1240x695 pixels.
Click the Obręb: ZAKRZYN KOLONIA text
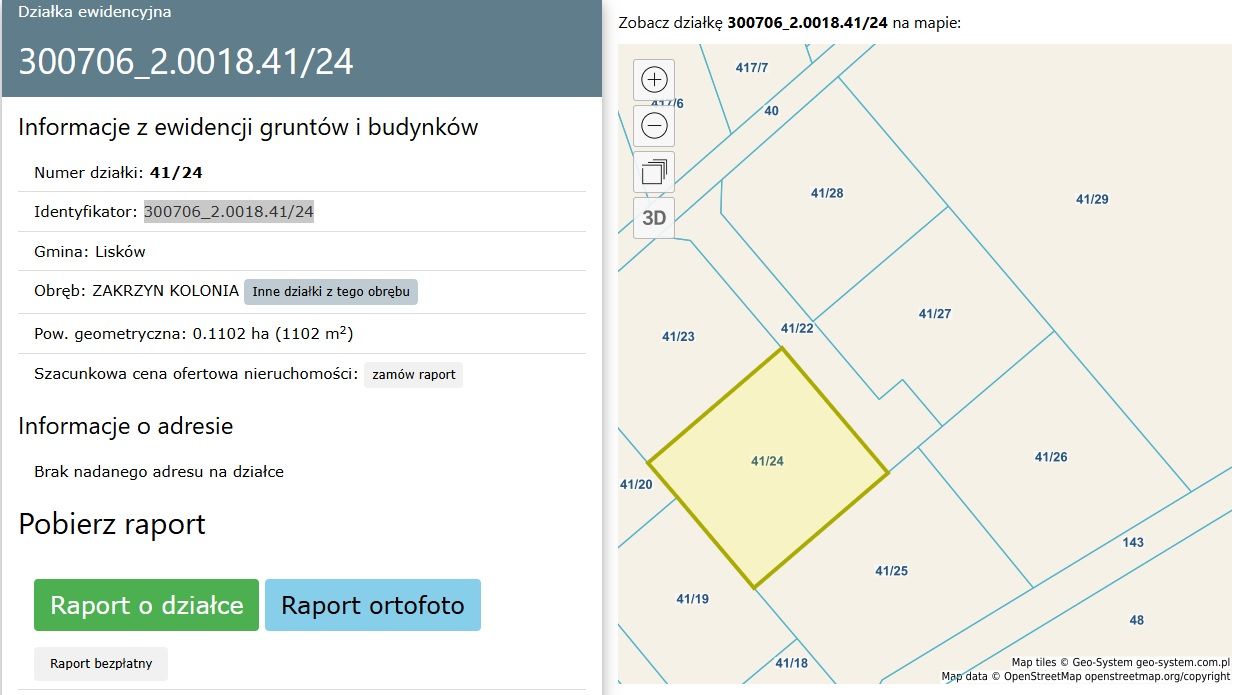[136, 292]
